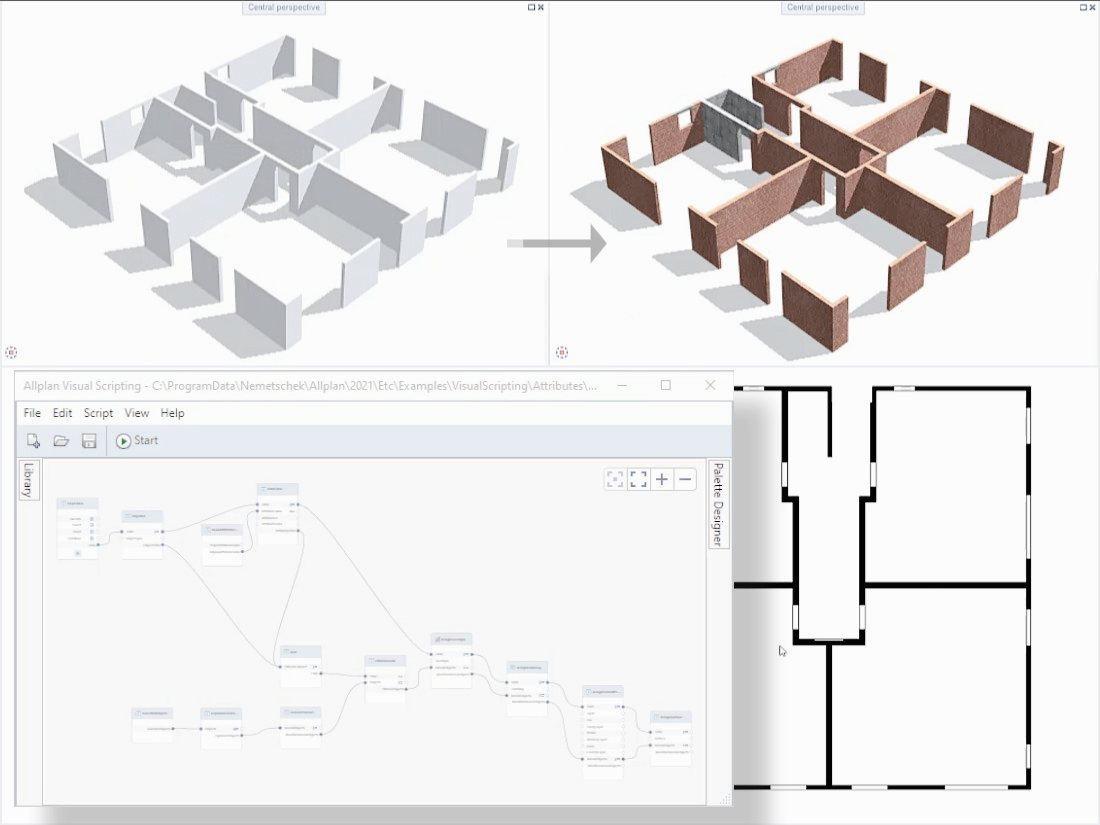Open the Help menu
This screenshot has width=1100, height=825.
(172, 413)
